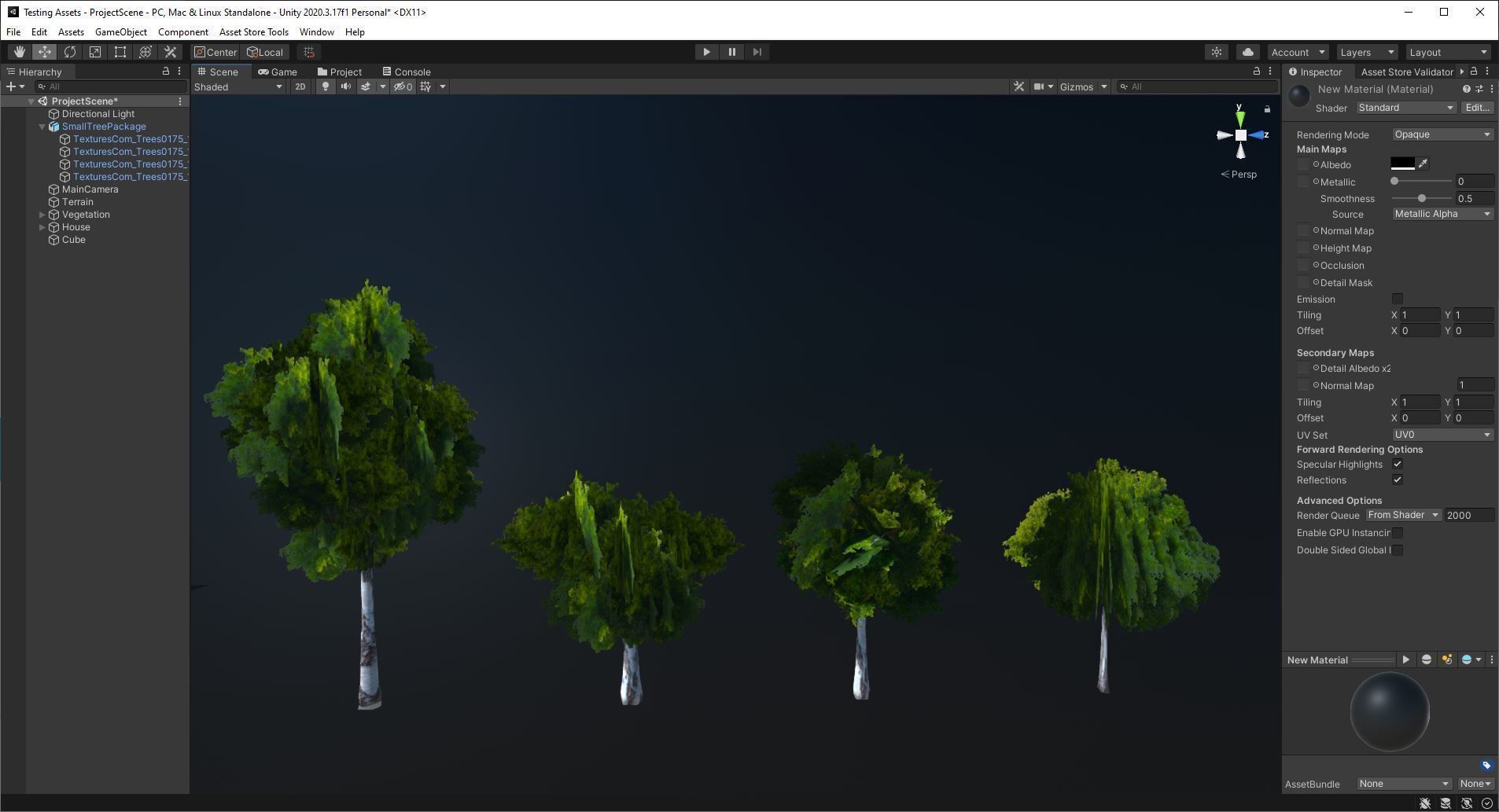The width and height of the screenshot is (1499, 812).
Task: Expand the House object
Action: (x=42, y=227)
